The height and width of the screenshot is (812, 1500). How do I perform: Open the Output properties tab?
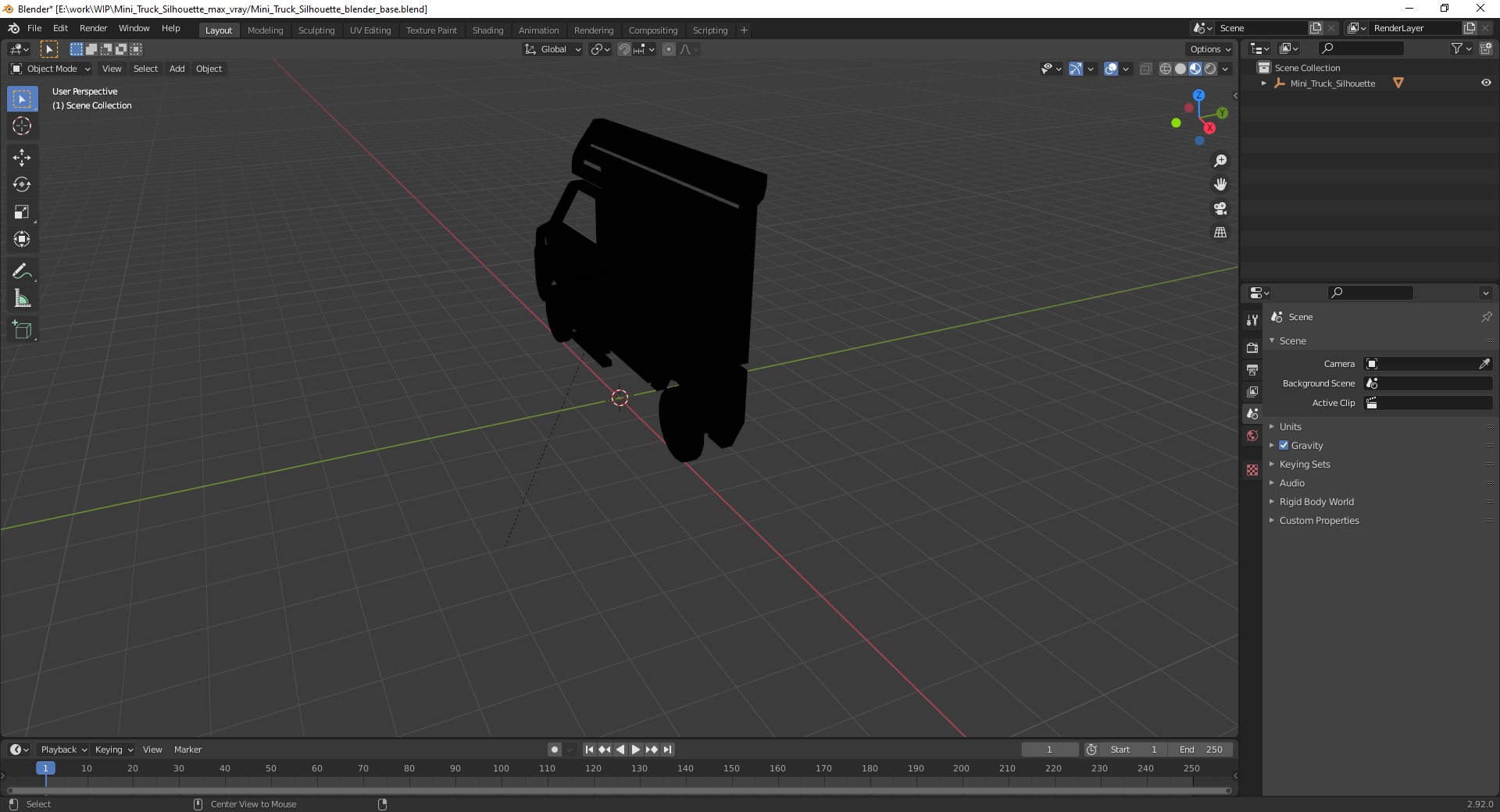[1252, 369]
